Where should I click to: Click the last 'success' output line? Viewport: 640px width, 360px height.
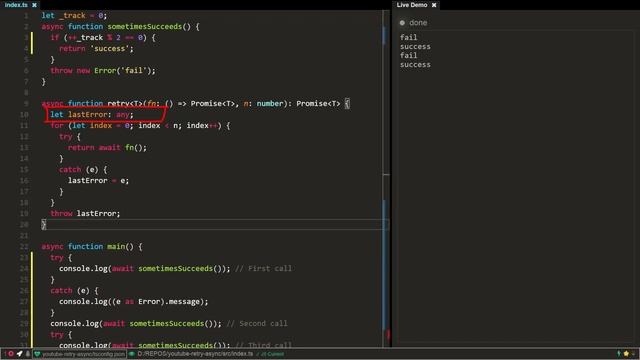click(415, 64)
